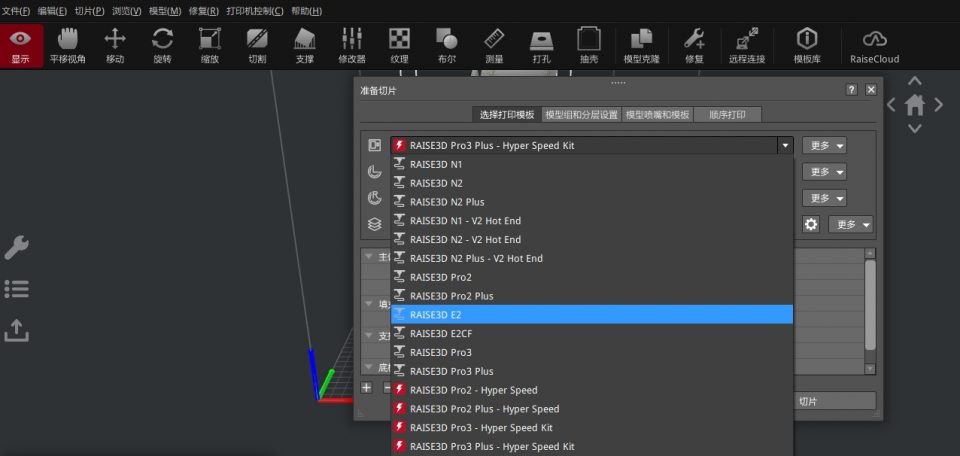Click the wrench icon in left sidebar
The image size is (960, 456).
coord(17,247)
